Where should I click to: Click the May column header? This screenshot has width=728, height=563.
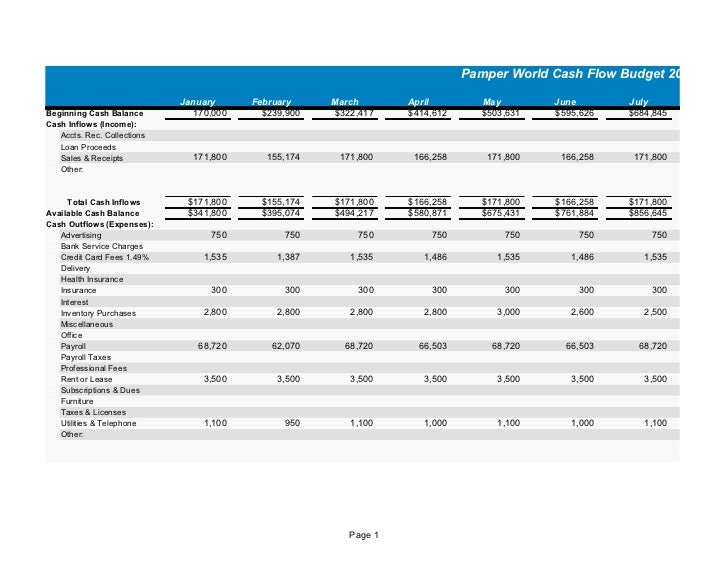pos(492,102)
